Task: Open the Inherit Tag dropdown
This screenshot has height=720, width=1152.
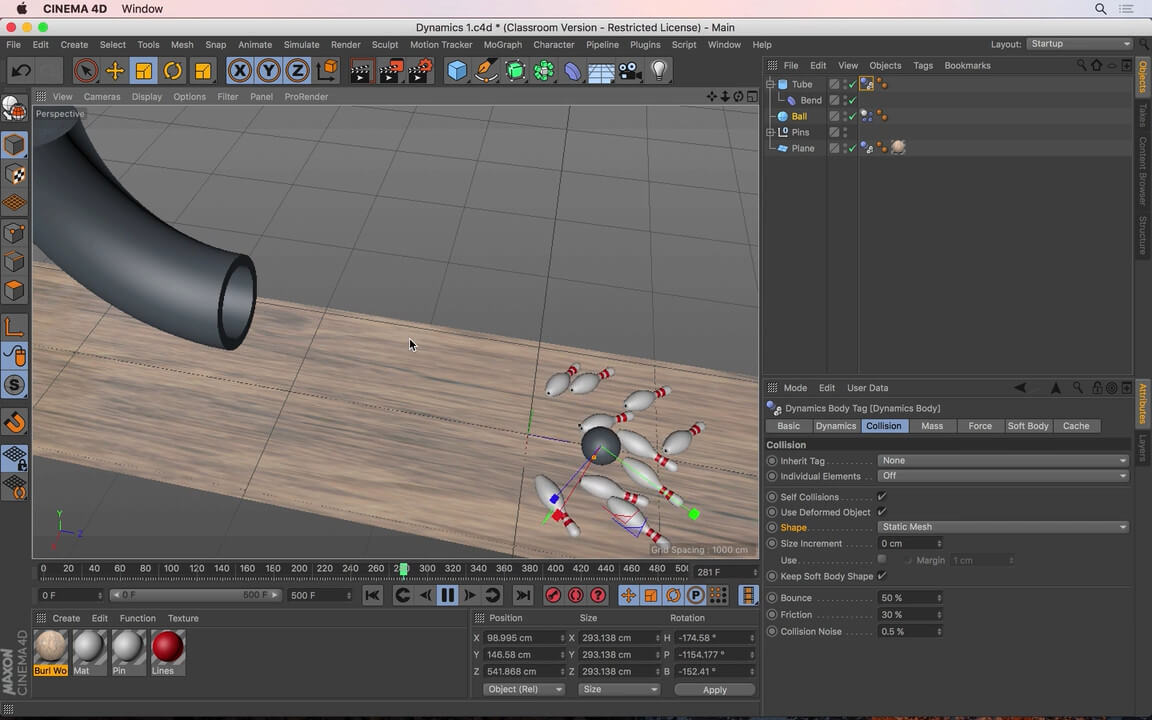Action: coord(1003,460)
